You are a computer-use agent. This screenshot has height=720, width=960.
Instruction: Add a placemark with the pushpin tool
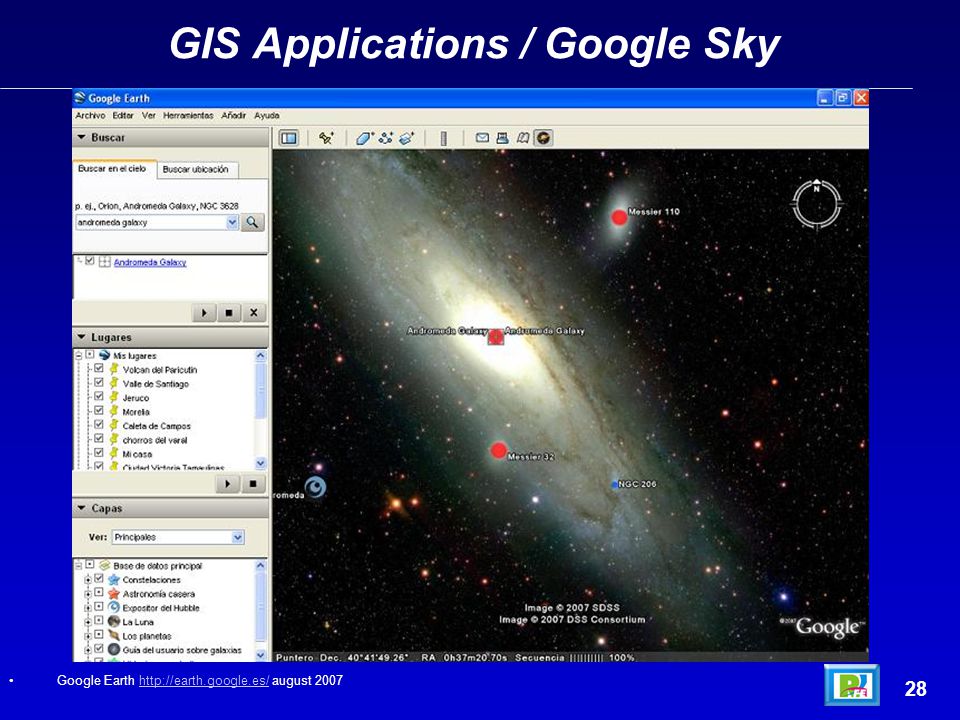326,138
